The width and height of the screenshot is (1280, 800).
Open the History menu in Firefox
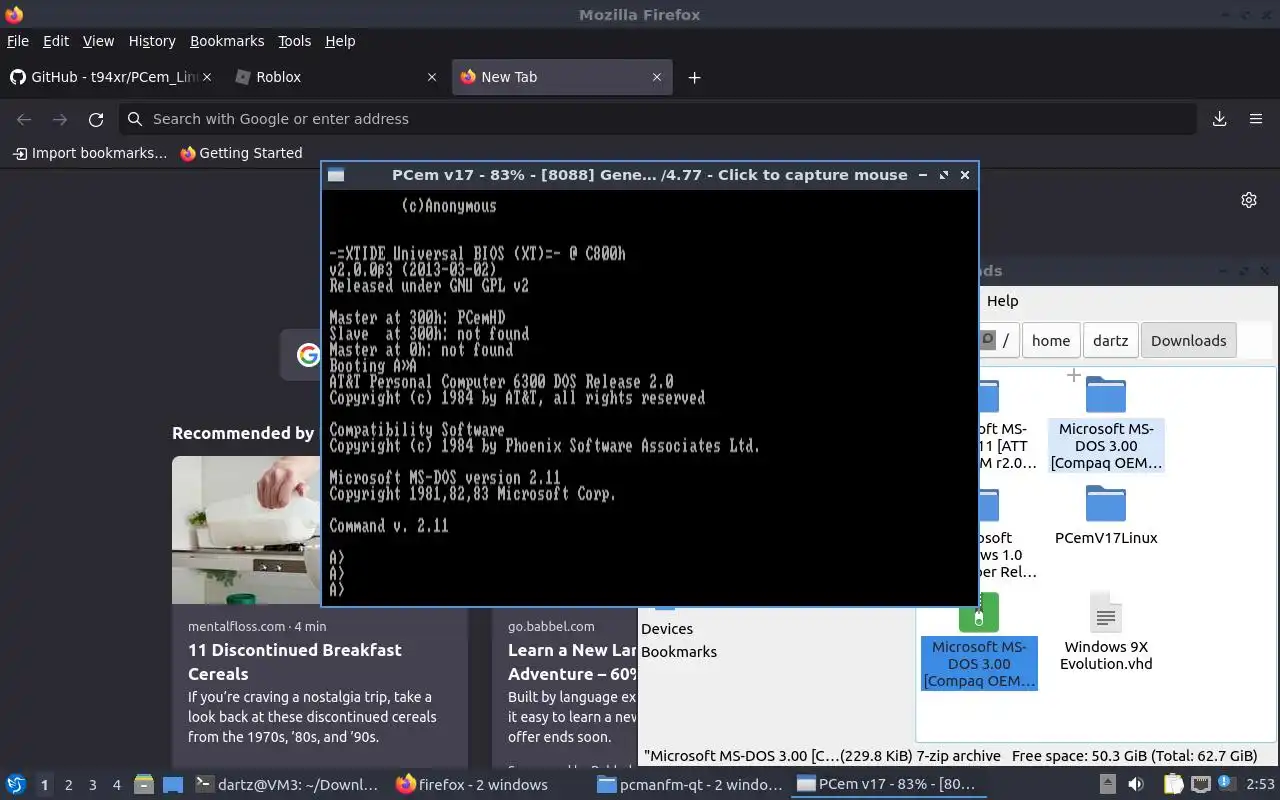(x=152, y=41)
